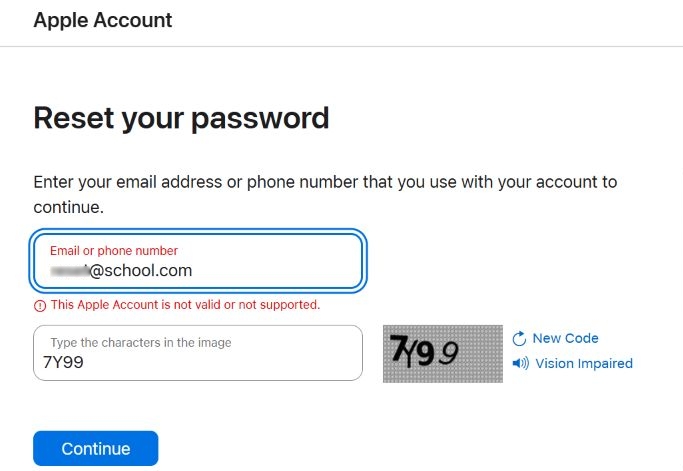Click the captcha image showing 7Y99
Screen dimensions: 683x471
[x=442, y=352]
